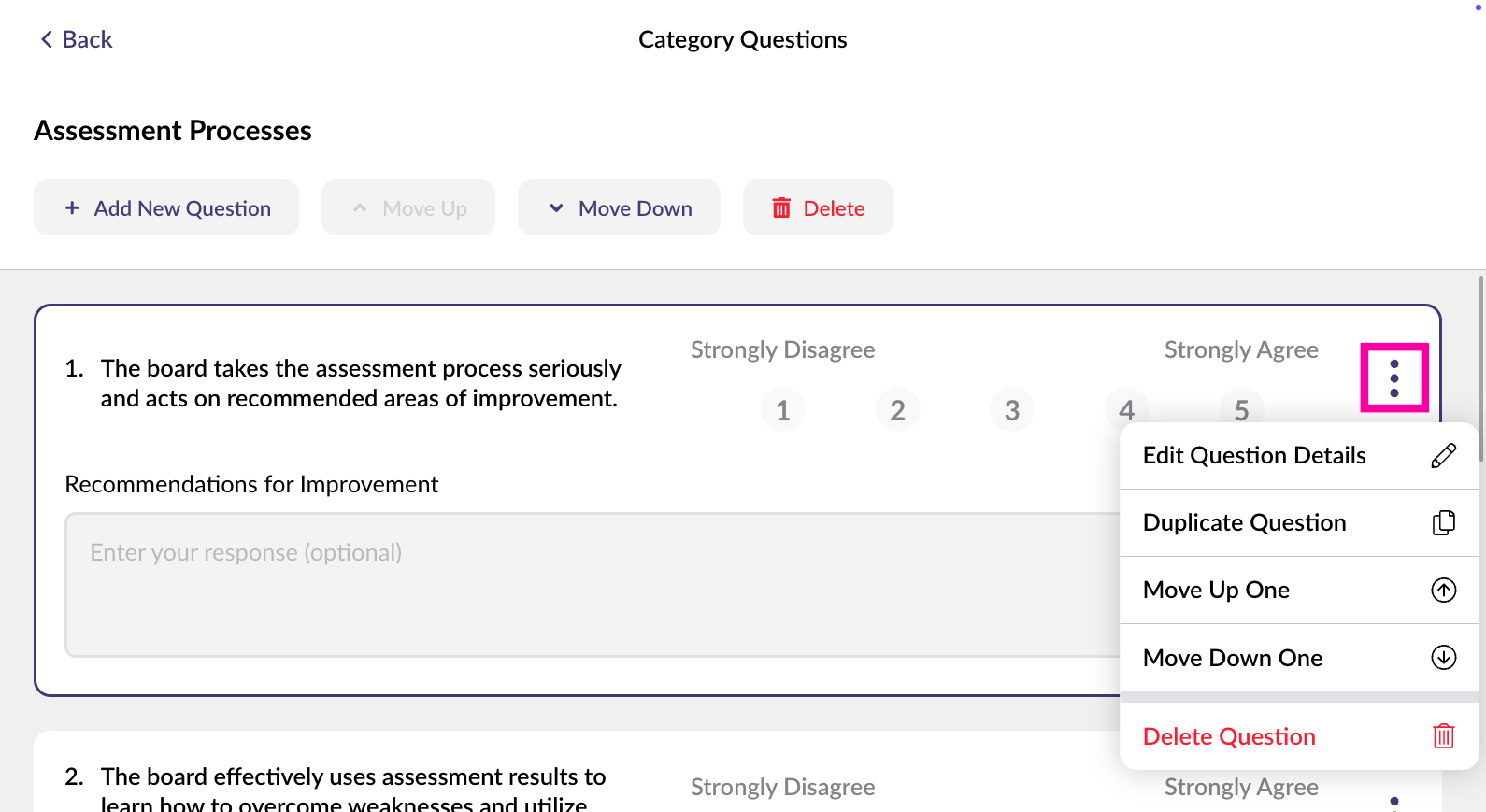The width and height of the screenshot is (1486, 812).
Task: Select rating 4 for question 1
Action: 1127,409
